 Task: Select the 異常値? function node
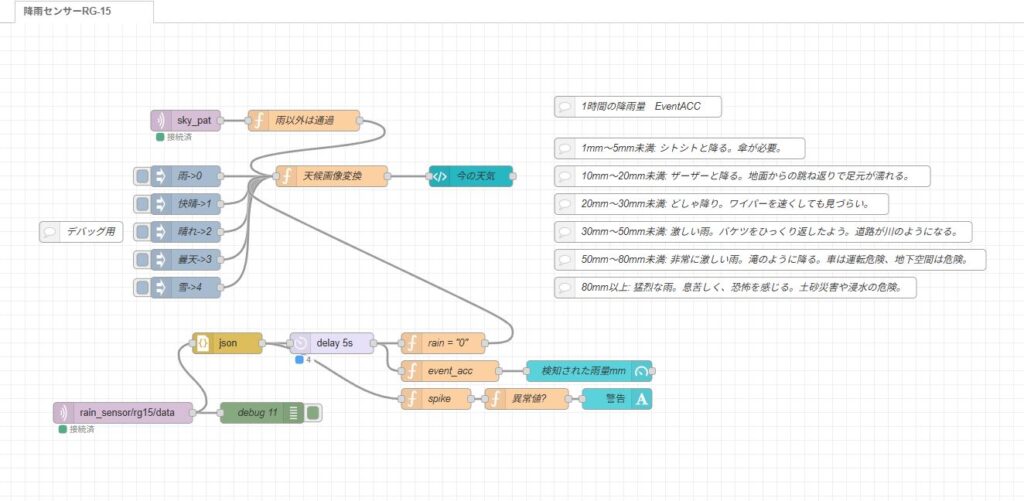coord(526,399)
